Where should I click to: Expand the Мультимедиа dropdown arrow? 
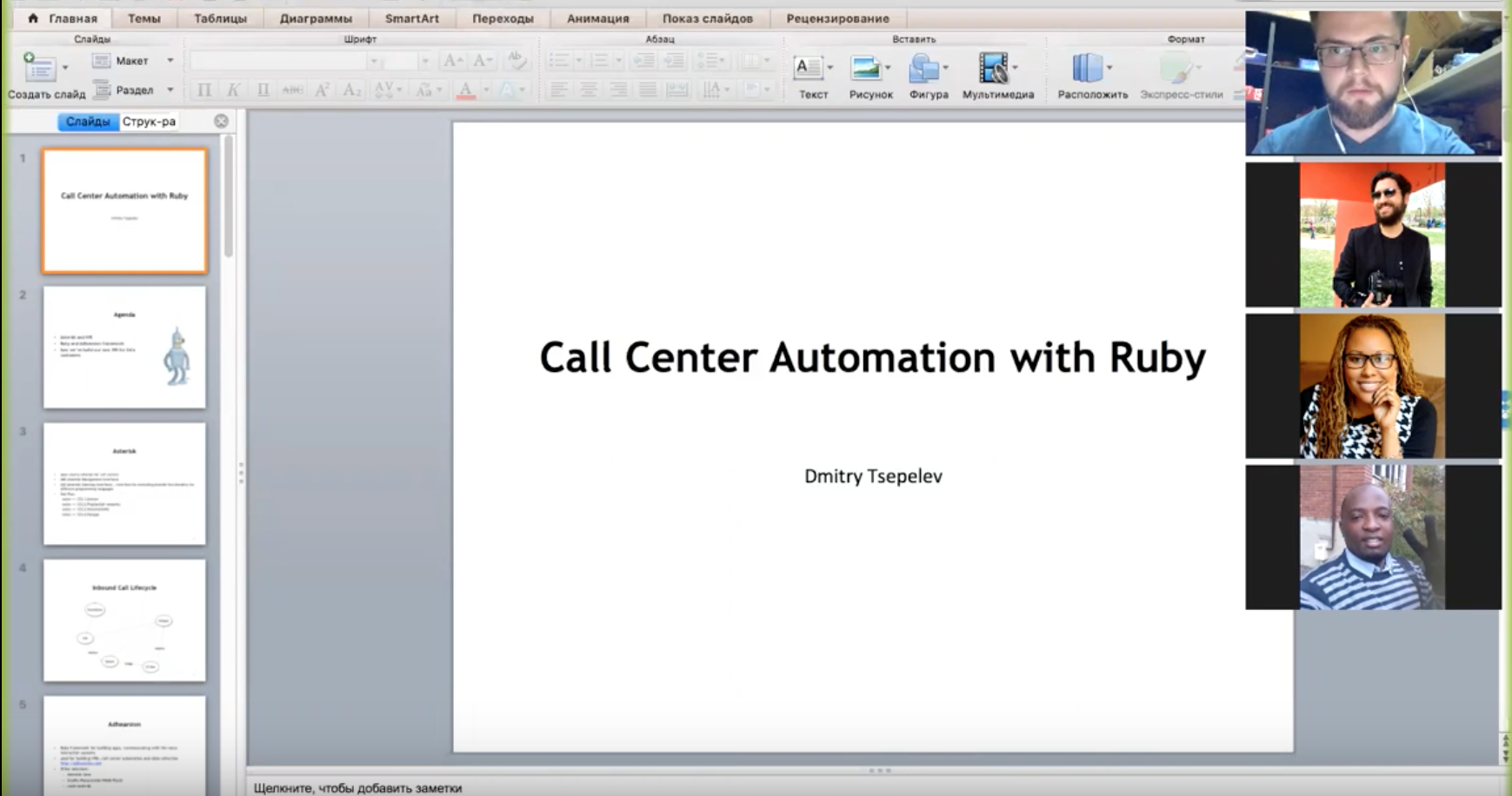(1015, 68)
